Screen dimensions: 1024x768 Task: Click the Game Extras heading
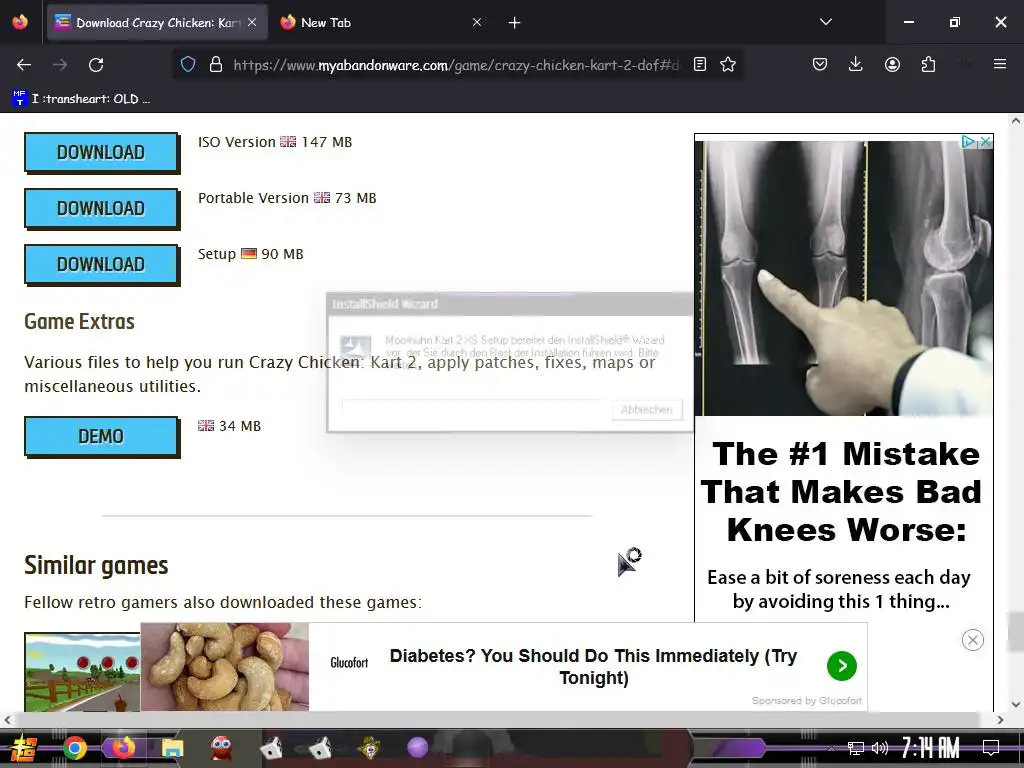[79, 321]
